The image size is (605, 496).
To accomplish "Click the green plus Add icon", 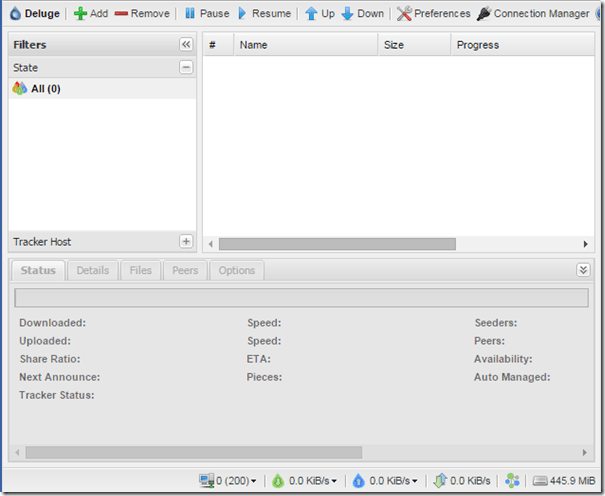I will pyautogui.click(x=80, y=13).
